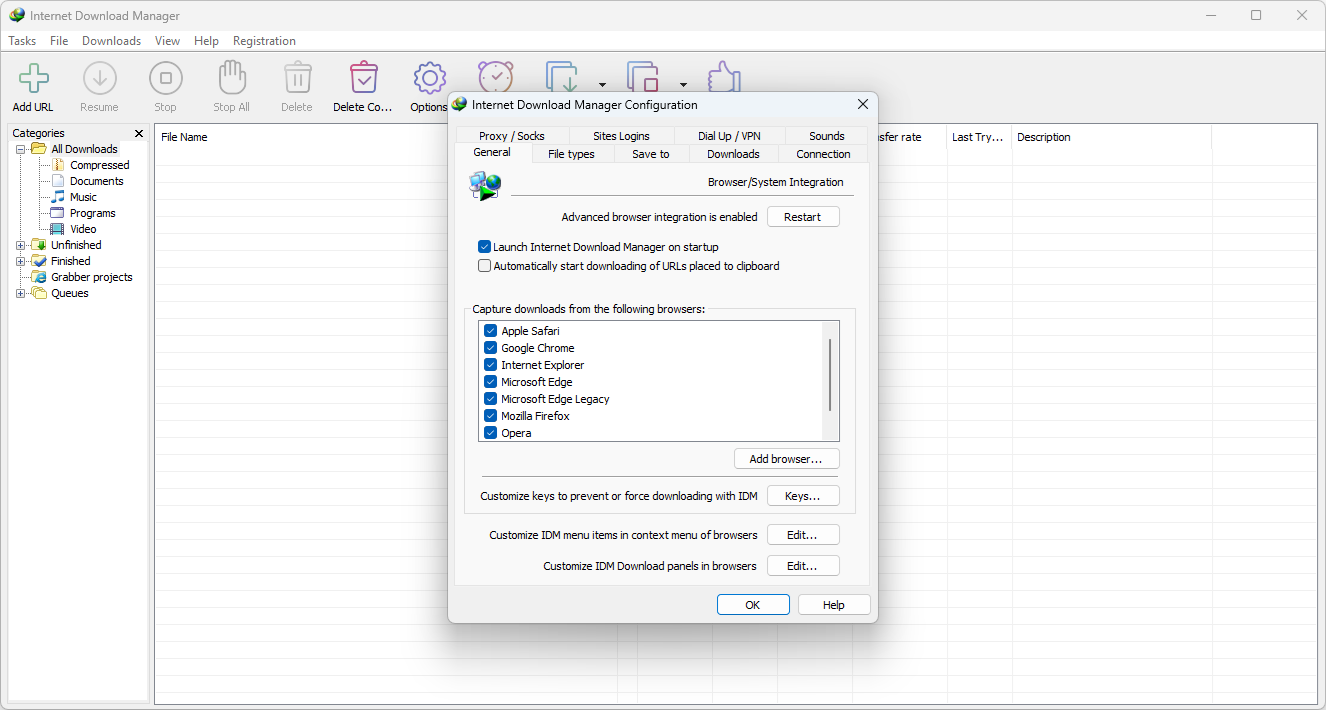Viewport: 1326px width, 710px height.
Task: Expand the Unfinished tree node
Action: point(21,245)
